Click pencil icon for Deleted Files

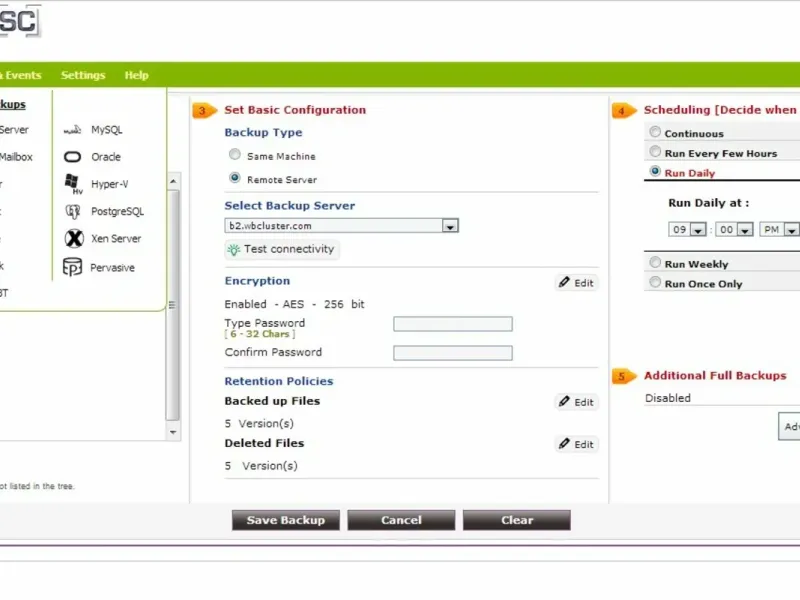(564, 444)
